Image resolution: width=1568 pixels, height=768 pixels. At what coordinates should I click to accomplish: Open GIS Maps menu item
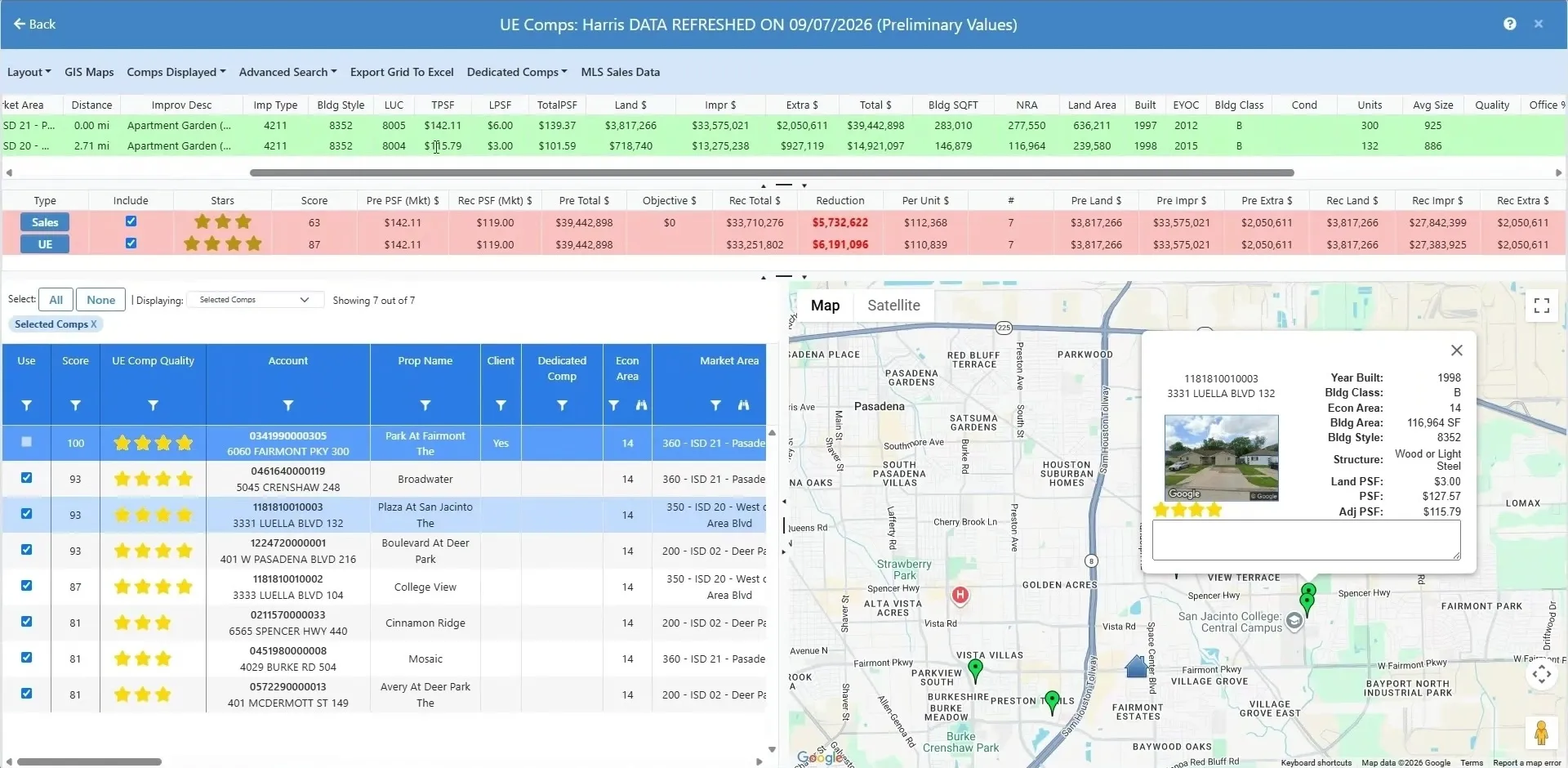(x=89, y=72)
